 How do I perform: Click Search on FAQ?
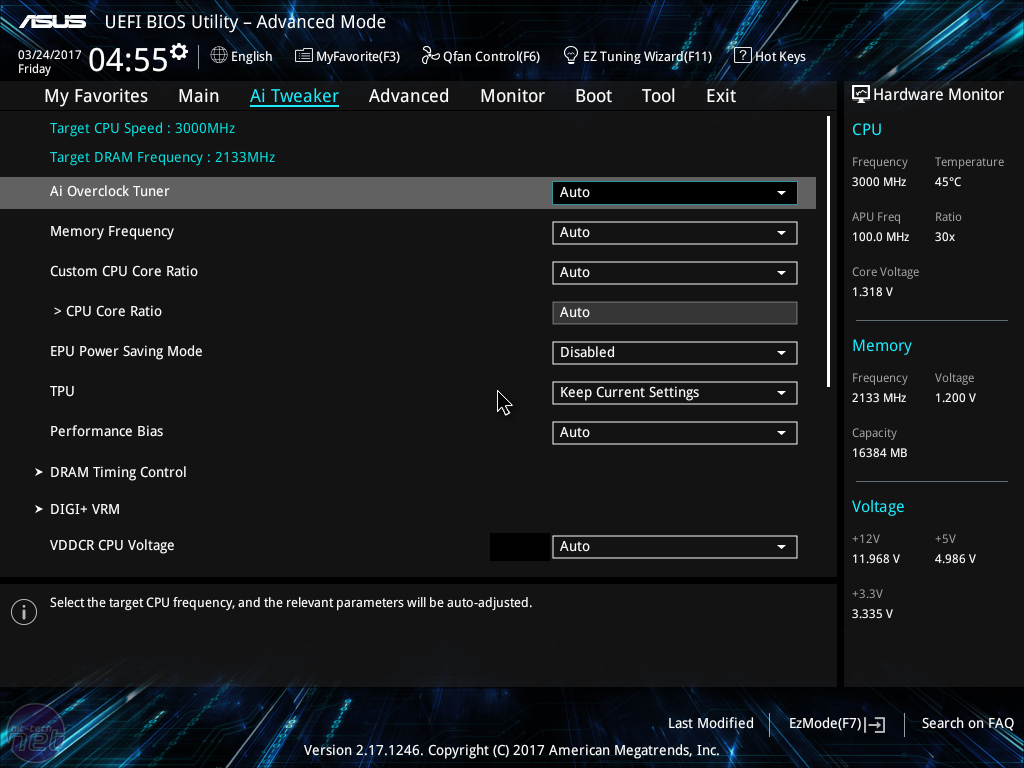967,723
